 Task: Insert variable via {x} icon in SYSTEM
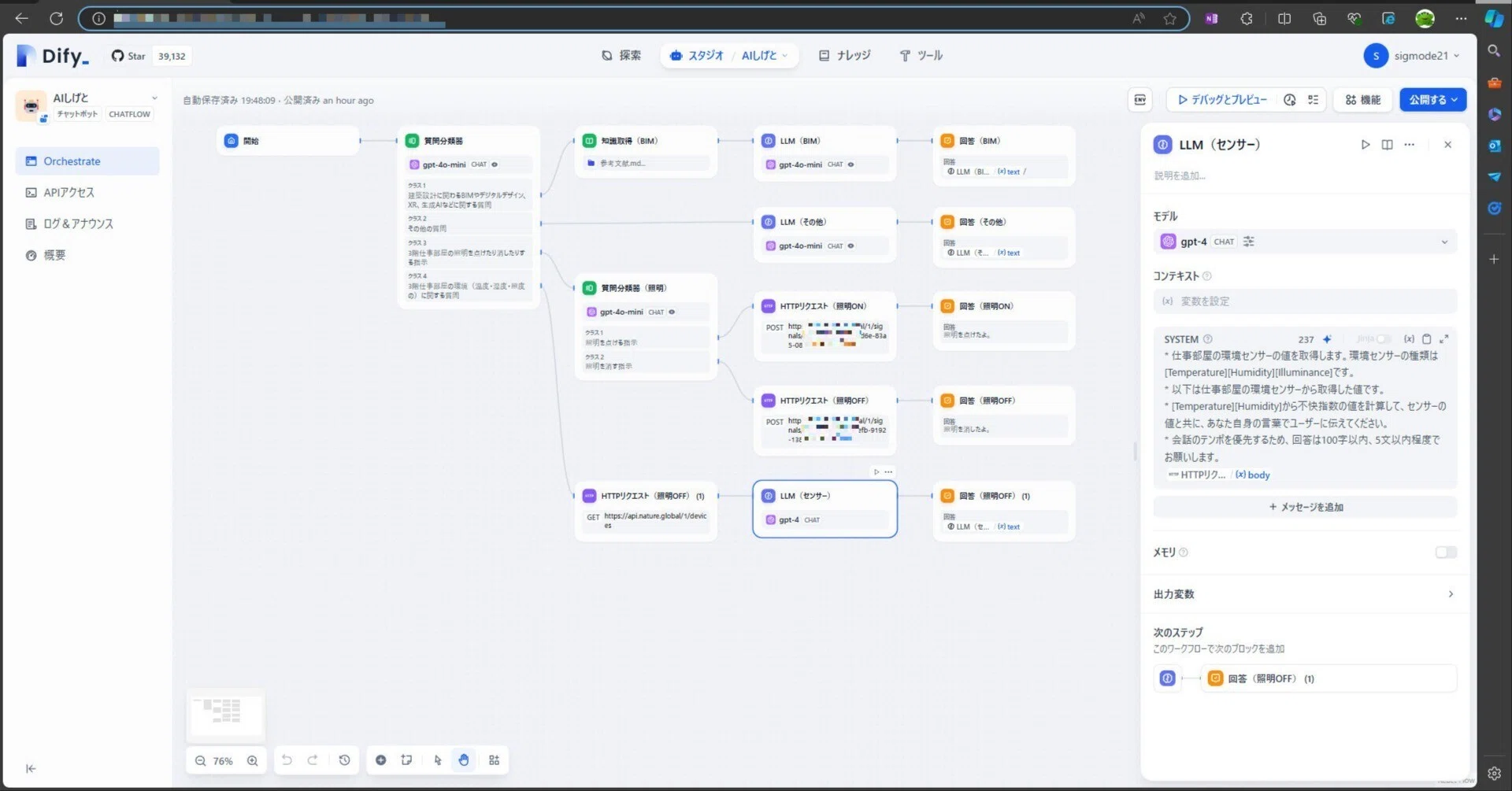(x=1409, y=339)
